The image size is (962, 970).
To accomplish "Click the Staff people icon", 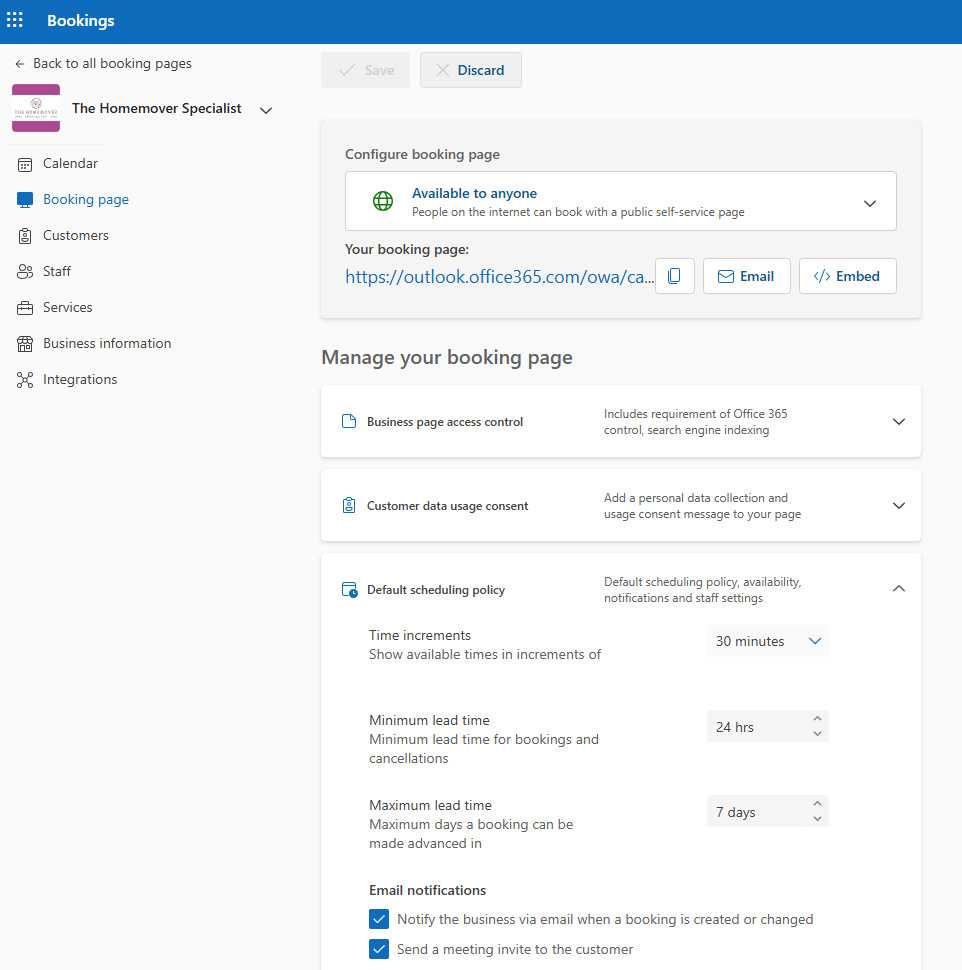I will [25, 272].
